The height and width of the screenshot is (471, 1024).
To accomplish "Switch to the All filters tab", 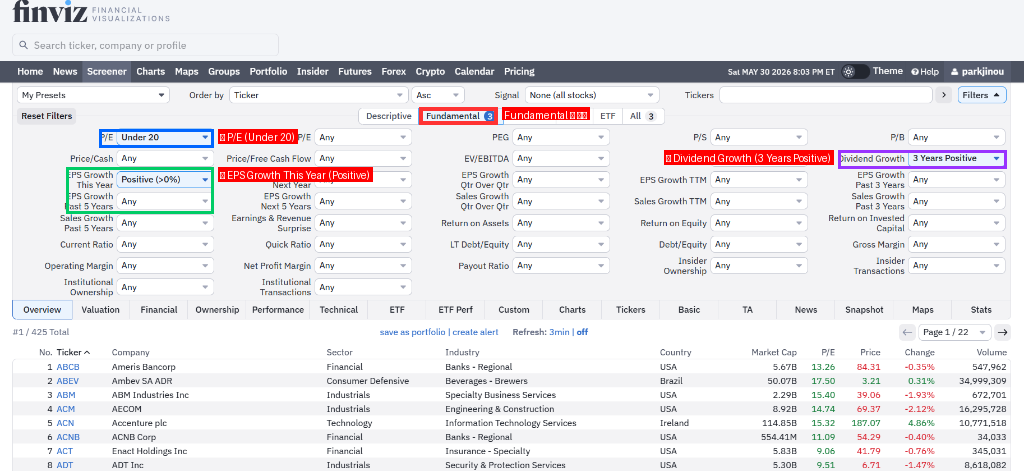I will point(643,116).
